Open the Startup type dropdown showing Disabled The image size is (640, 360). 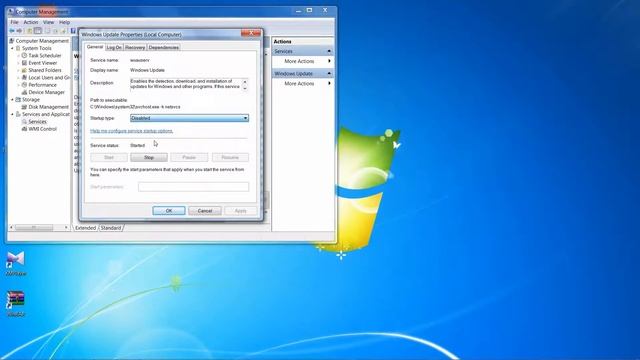(189, 118)
